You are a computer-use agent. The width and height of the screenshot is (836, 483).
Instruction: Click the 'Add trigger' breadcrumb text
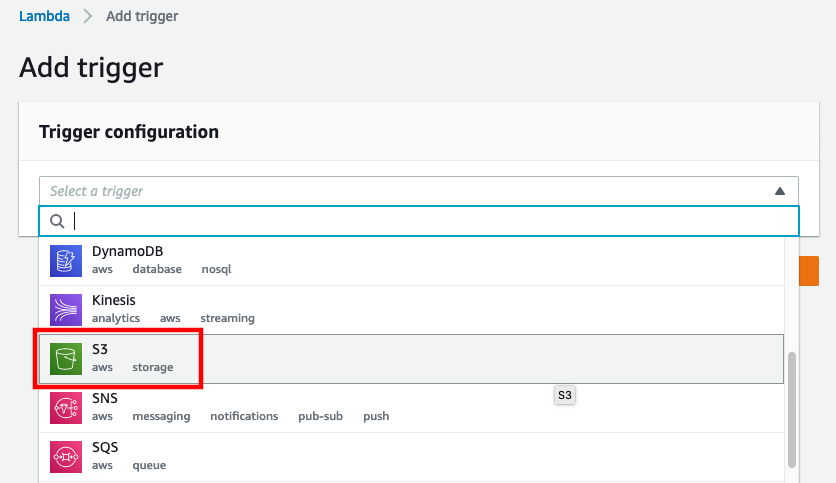142,16
